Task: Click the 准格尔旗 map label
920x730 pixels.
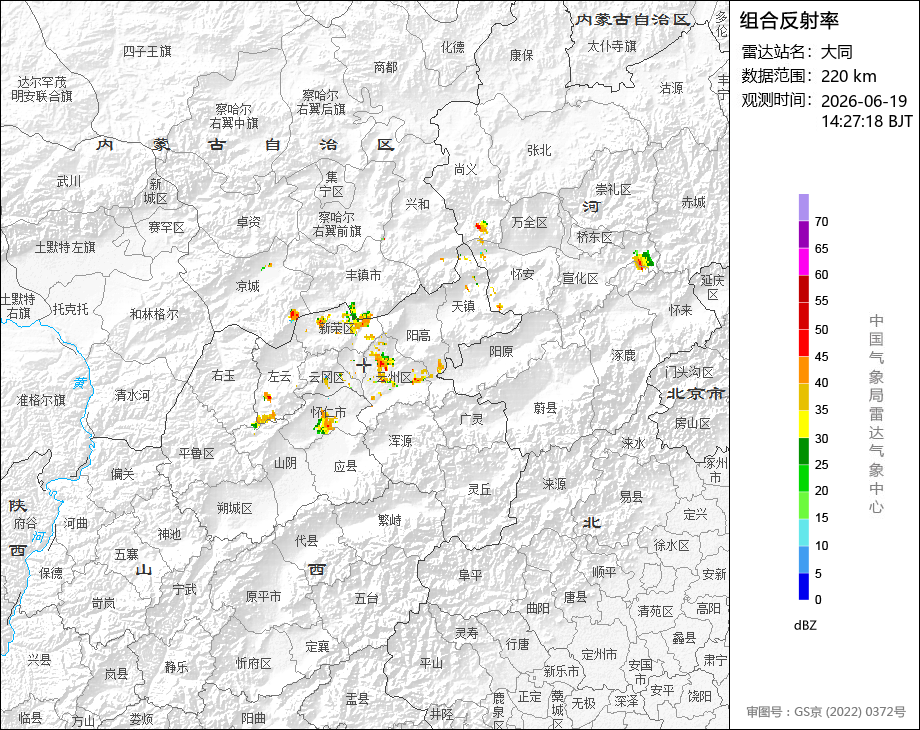Action: (41, 401)
